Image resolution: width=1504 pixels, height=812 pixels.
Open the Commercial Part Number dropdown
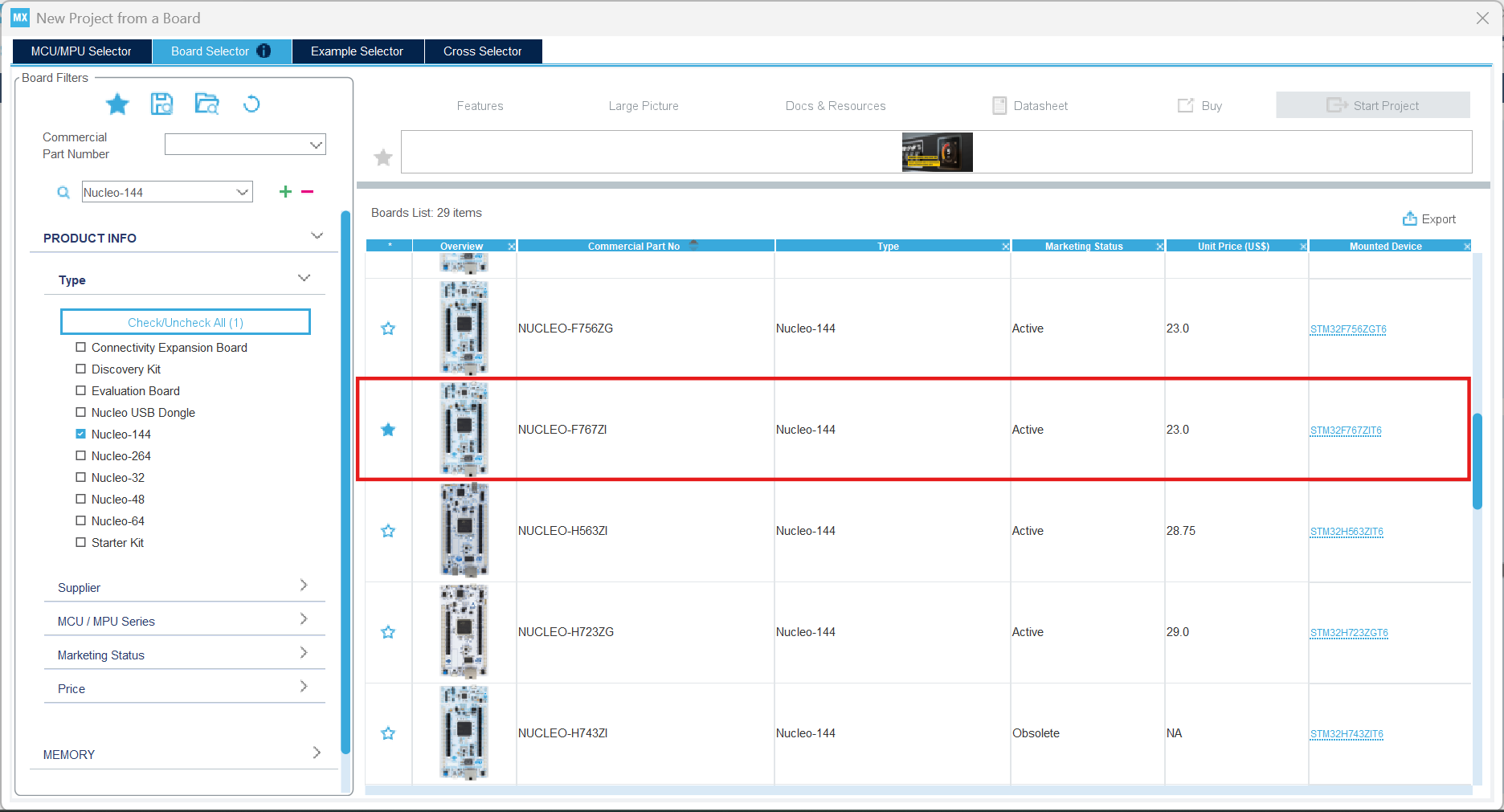coord(316,145)
